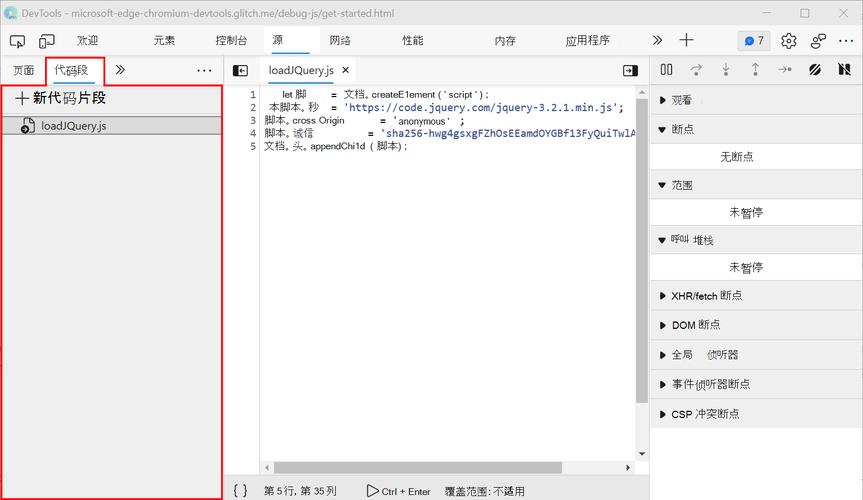Switch to the 网络 tab
The image size is (863, 500).
click(340, 41)
